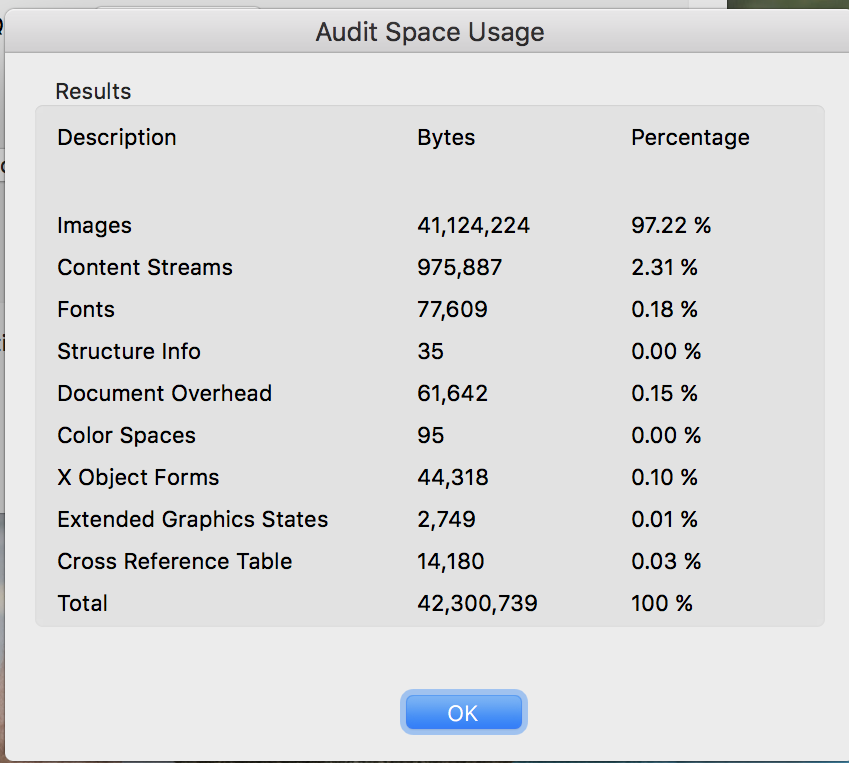Click the Percentage column header
Viewport: 849px width, 763px height.
click(x=690, y=138)
